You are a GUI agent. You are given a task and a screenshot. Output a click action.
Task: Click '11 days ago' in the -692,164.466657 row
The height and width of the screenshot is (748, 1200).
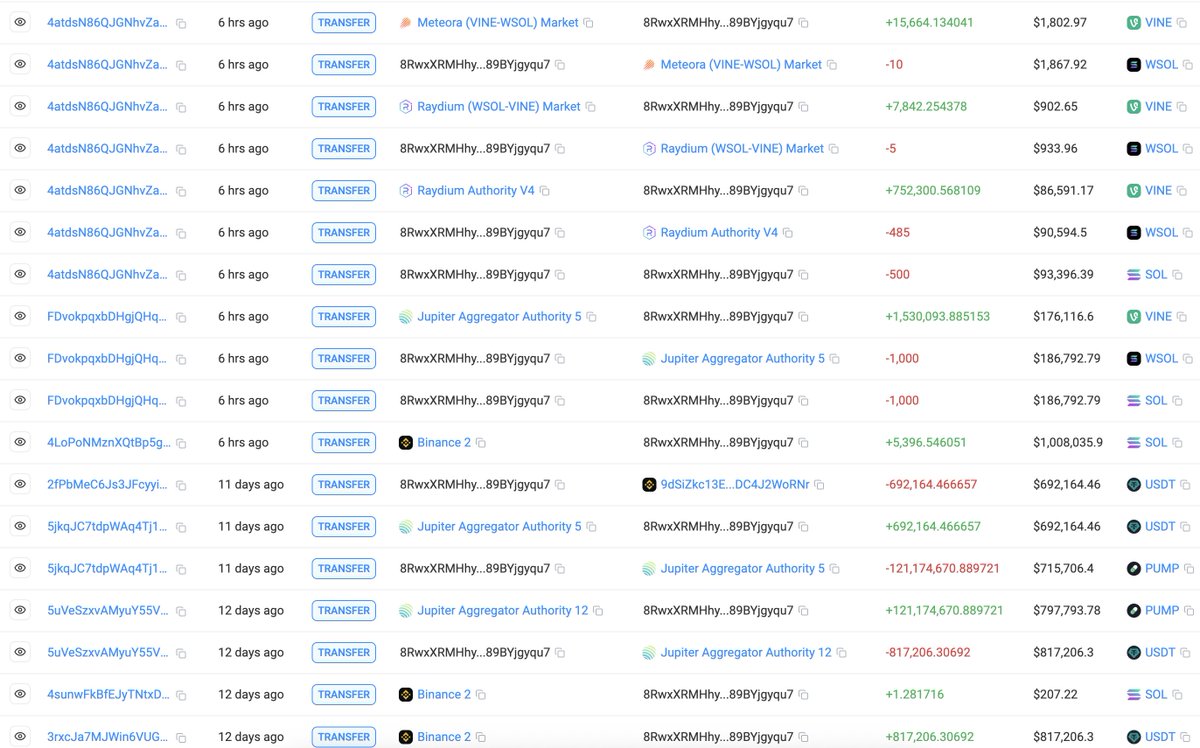pos(251,484)
